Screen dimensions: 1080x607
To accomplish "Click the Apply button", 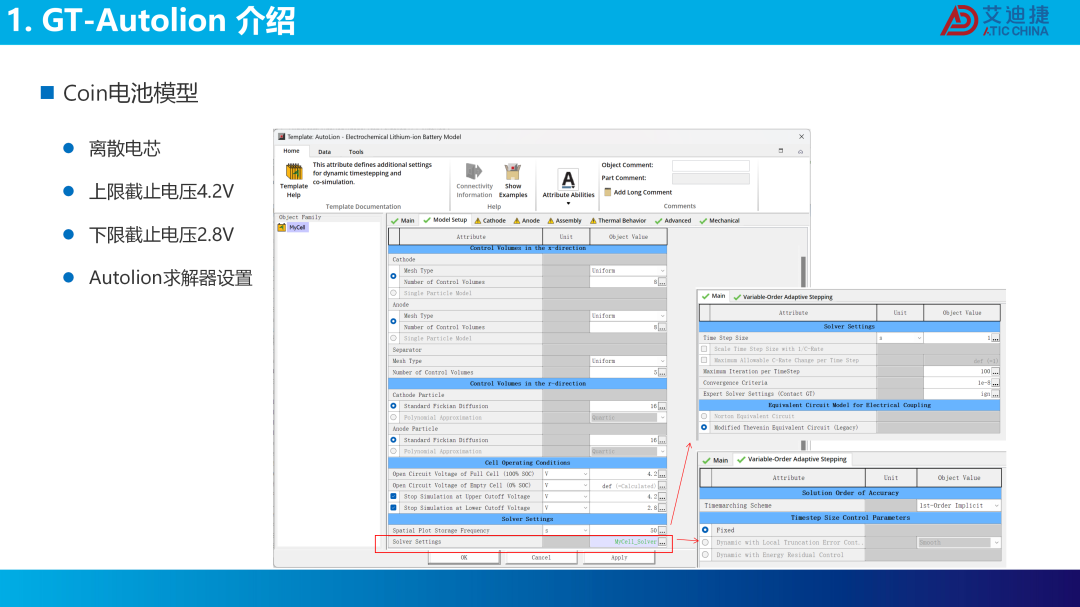I will tap(619, 557).
